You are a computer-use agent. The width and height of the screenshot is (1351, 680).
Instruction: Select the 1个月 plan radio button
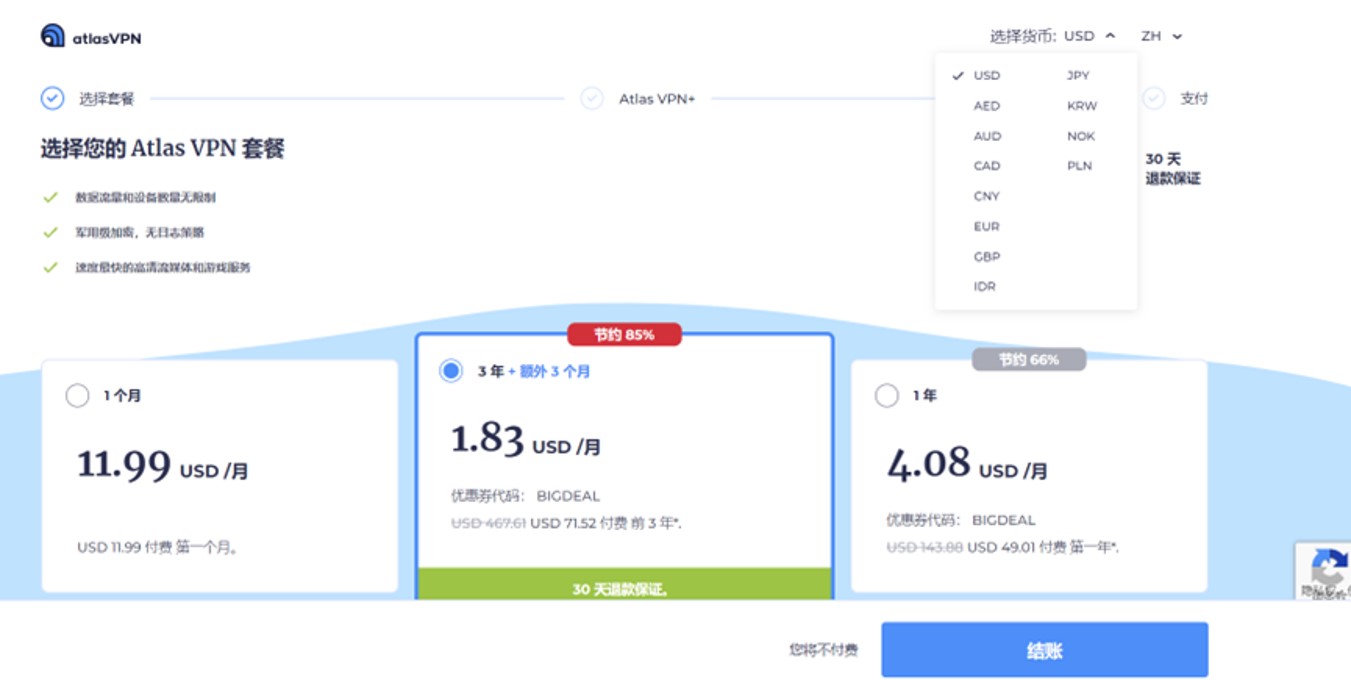click(x=77, y=395)
